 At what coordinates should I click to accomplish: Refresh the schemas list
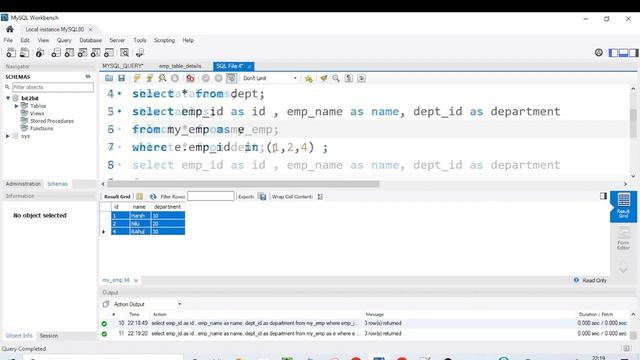88,76
